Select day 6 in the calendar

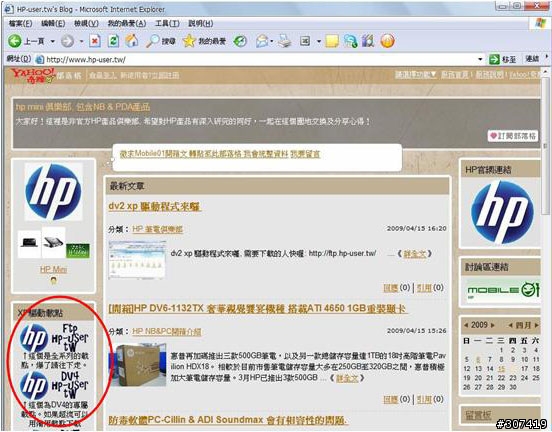(x=478, y=359)
